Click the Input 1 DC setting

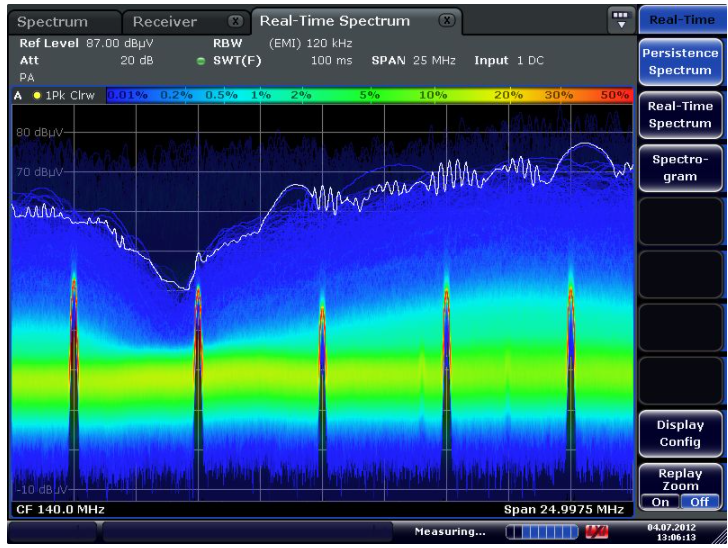coord(509,60)
